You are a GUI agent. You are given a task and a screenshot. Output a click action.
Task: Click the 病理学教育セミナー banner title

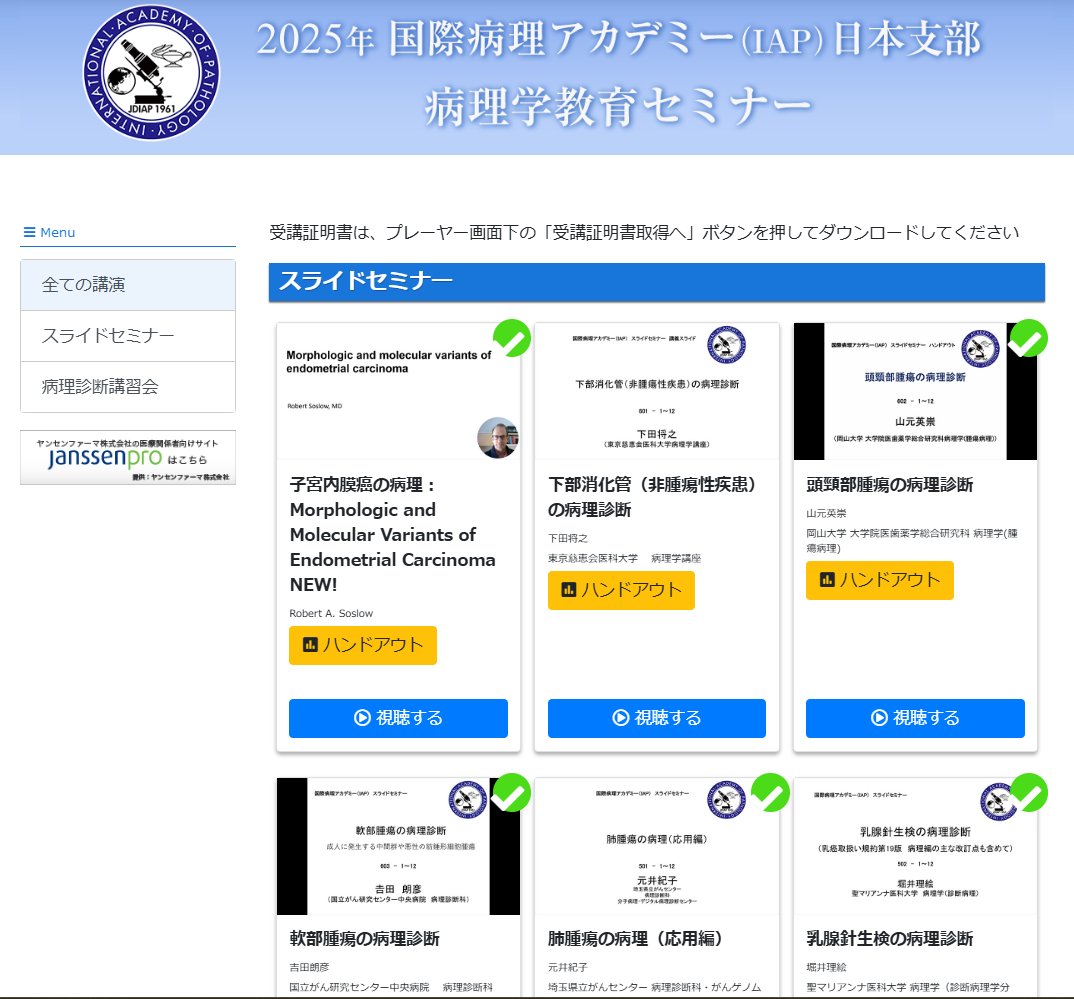(618, 108)
